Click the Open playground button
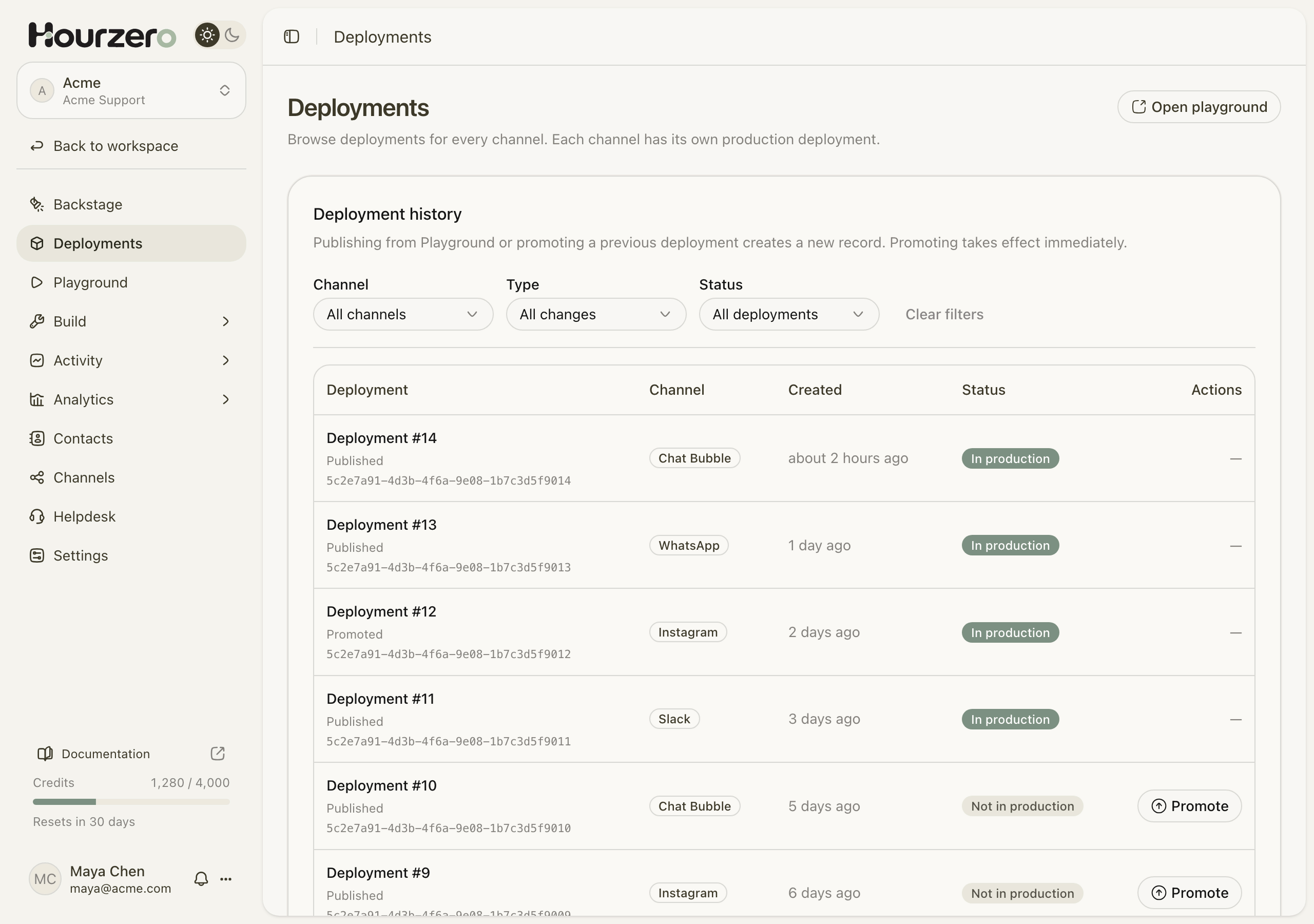This screenshot has width=1314, height=924. point(1199,107)
